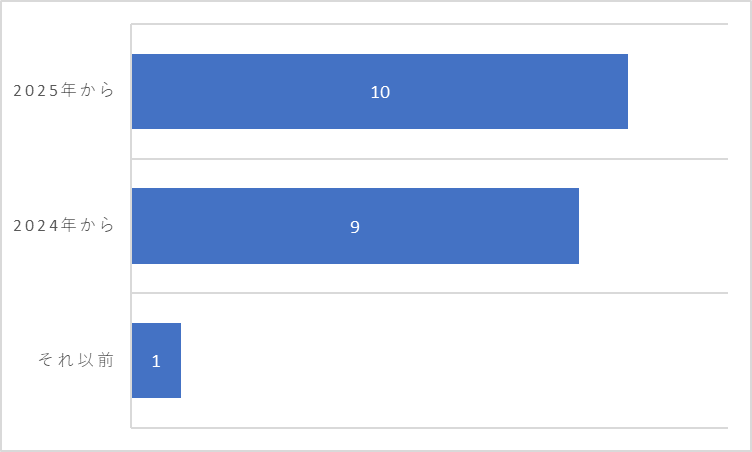The height and width of the screenshot is (452, 752).
Task: Click empty plot area right of それ以前 bar
Action: pyautogui.click(x=454, y=360)
